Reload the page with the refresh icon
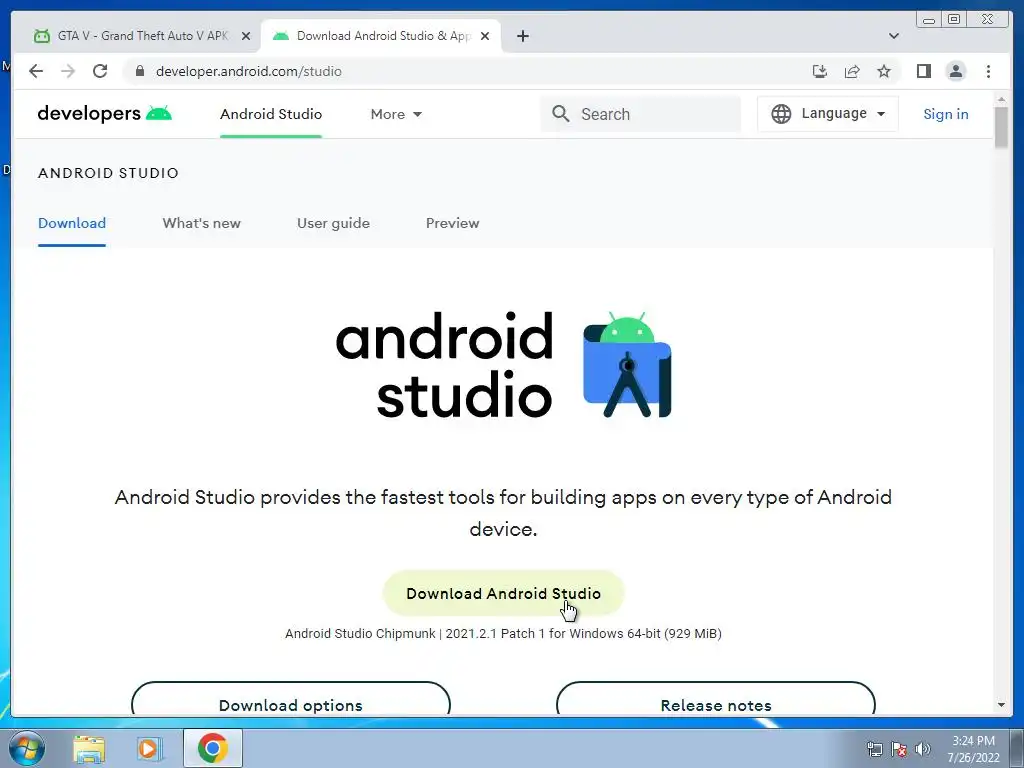1024x768 pixels. pos(100,71)
